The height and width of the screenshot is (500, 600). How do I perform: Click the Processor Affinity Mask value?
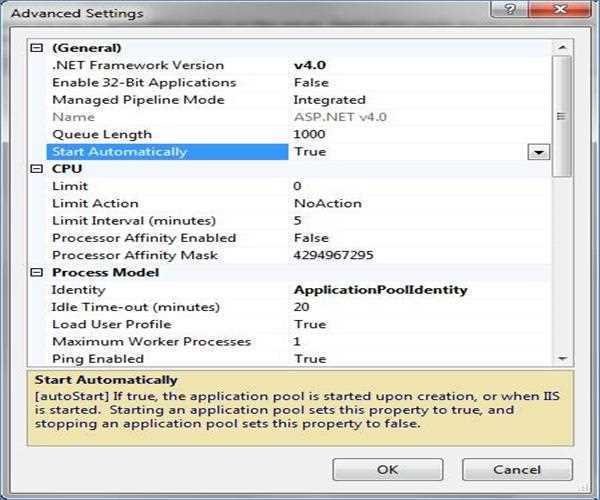(333, 255)
